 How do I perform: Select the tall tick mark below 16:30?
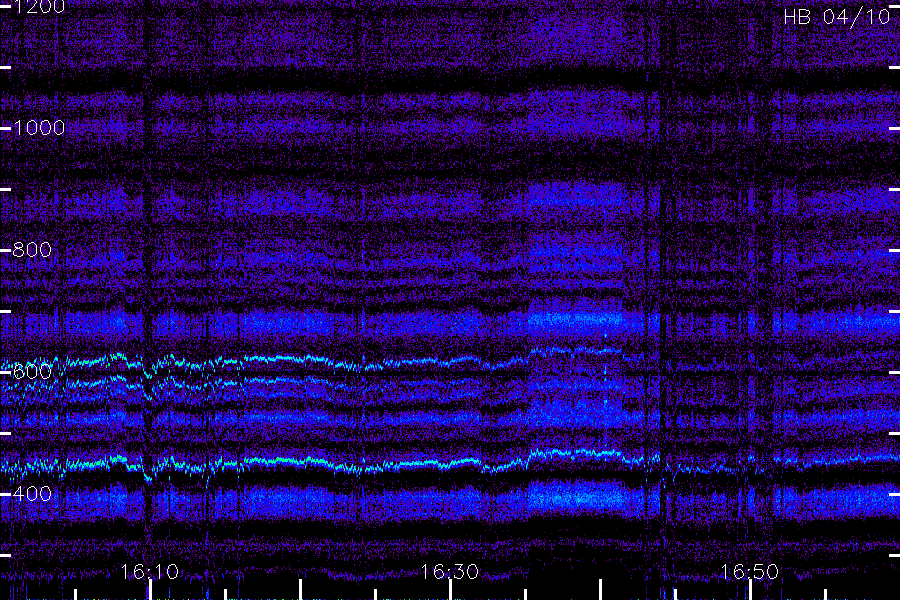pos(451,590)
